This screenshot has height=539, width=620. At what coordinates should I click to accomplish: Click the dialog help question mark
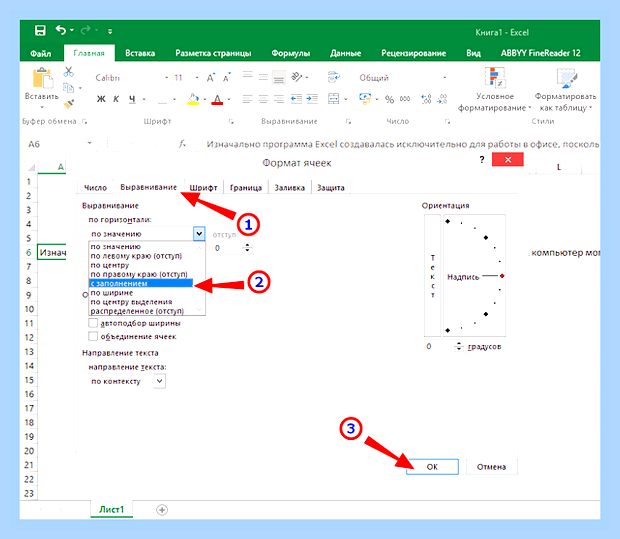pyautogui.click(x=482, y=160)
